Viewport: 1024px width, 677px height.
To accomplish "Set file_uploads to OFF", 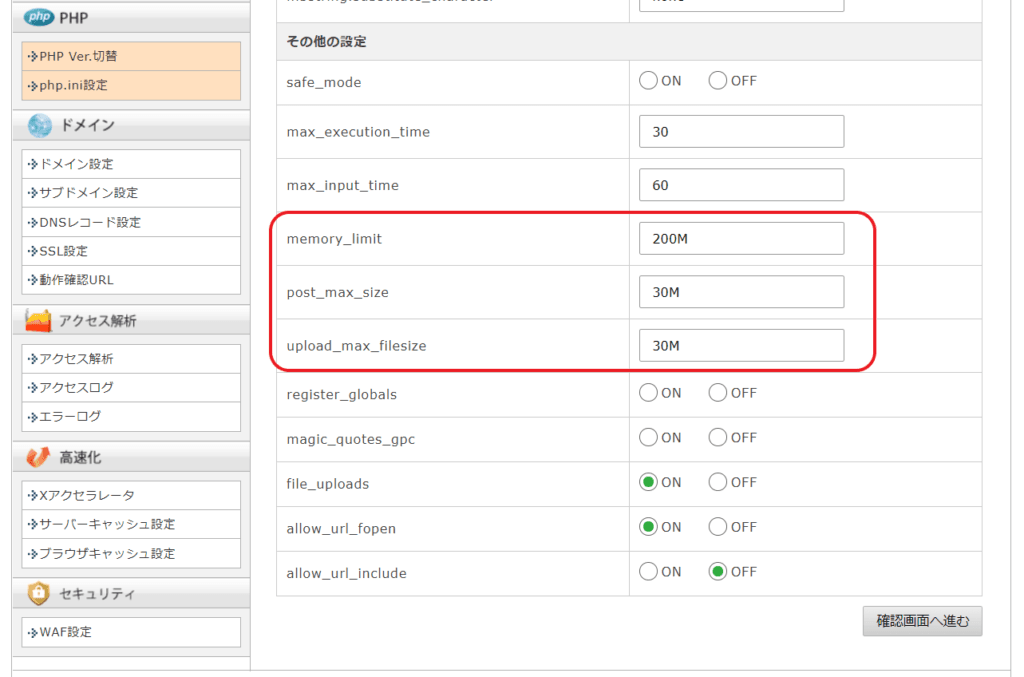I will coord(718,482).
